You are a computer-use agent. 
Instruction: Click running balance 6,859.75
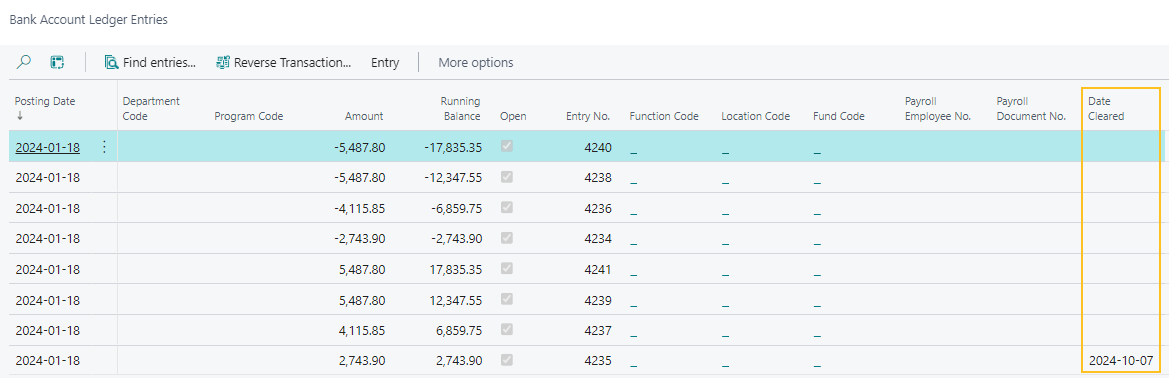[459, 330]
